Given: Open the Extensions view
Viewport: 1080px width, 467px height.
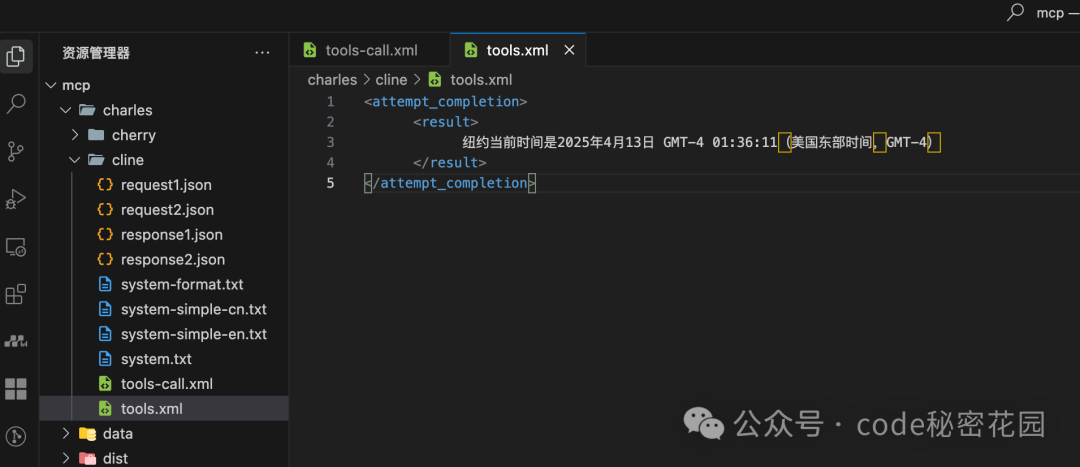Looking at the screenshot, I should point(16,294).
